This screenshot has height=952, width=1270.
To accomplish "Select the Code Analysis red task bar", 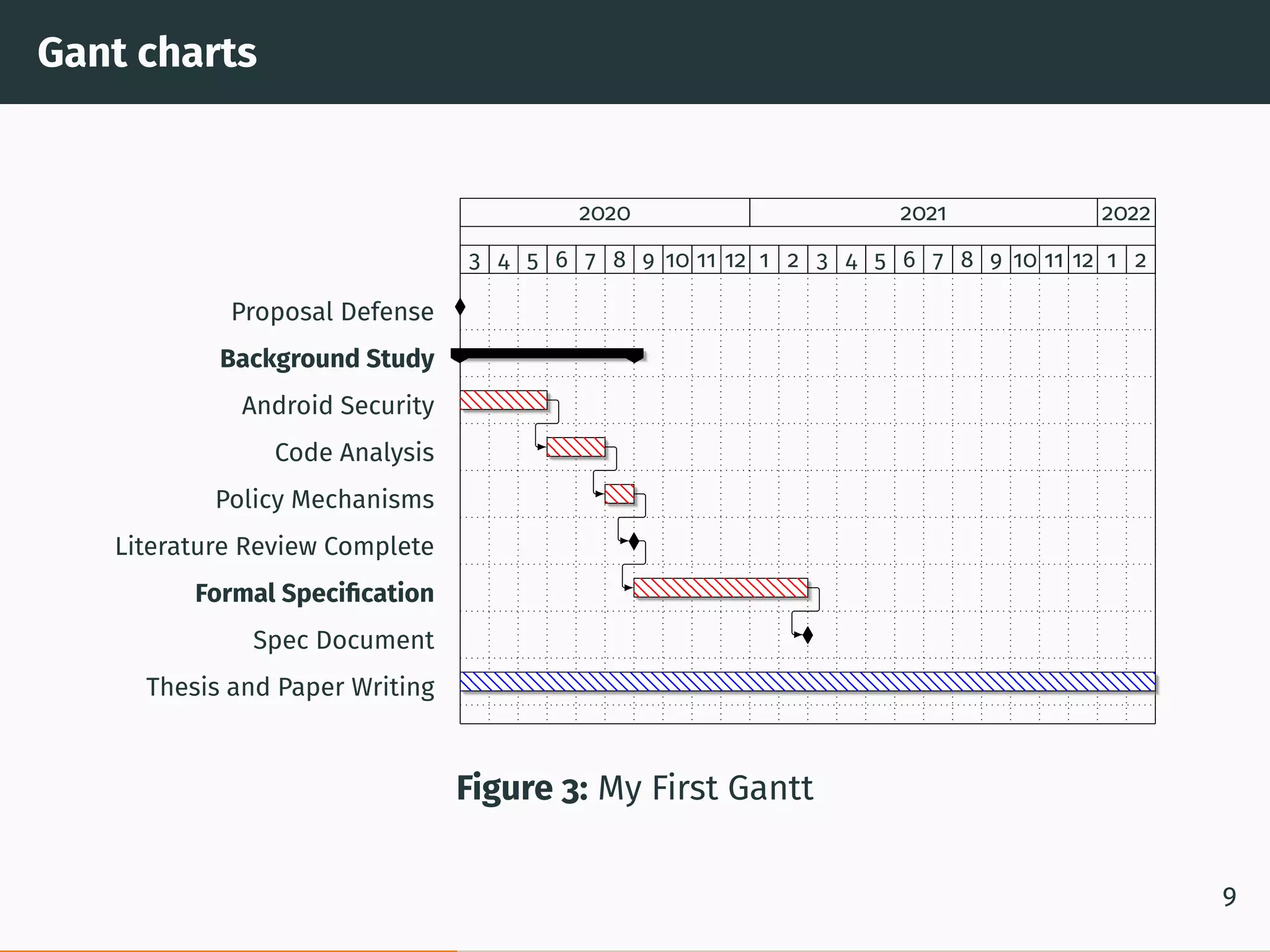I will [x=575, y=447].
